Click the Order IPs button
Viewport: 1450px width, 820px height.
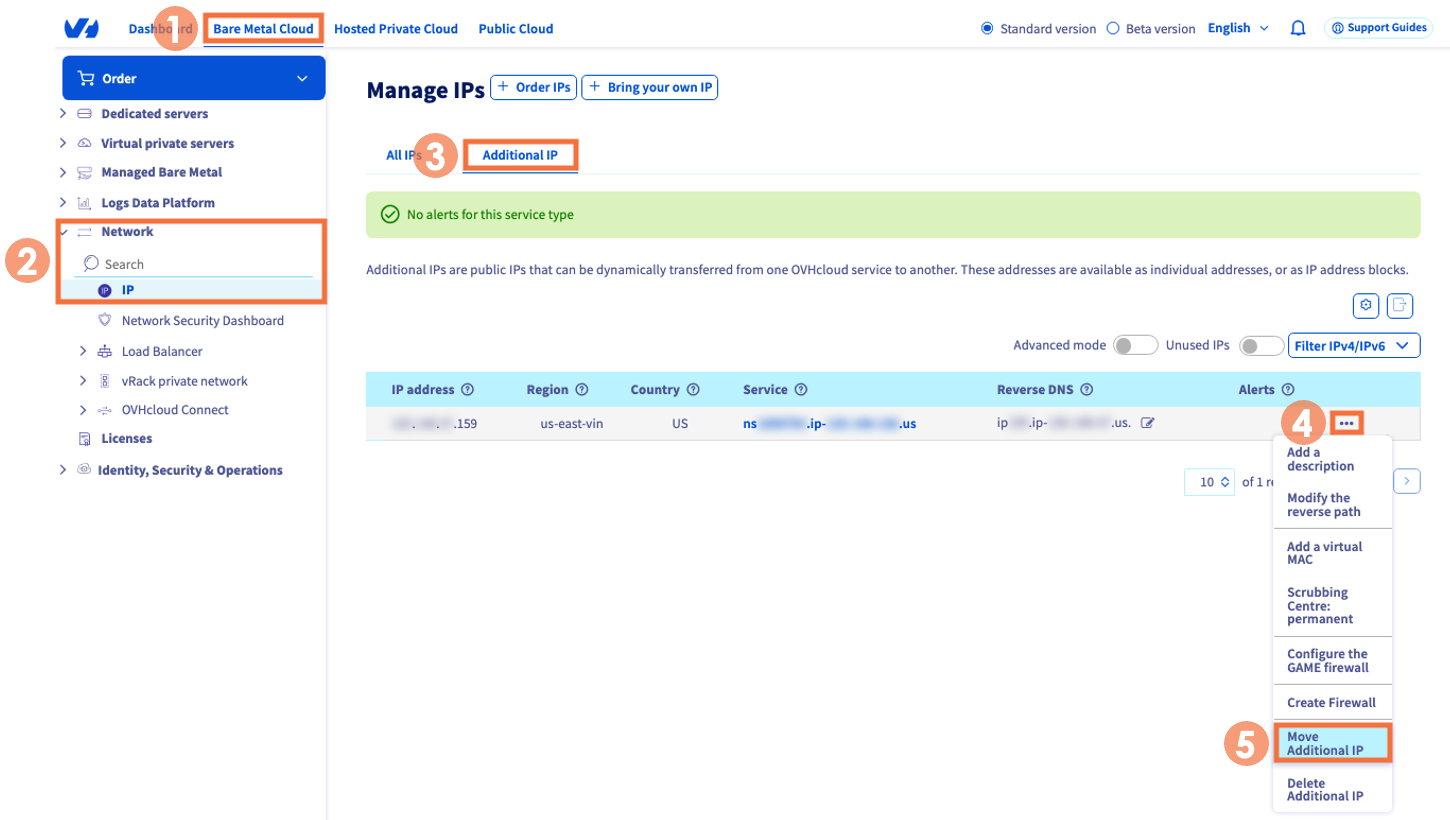[x=533, y=87]
